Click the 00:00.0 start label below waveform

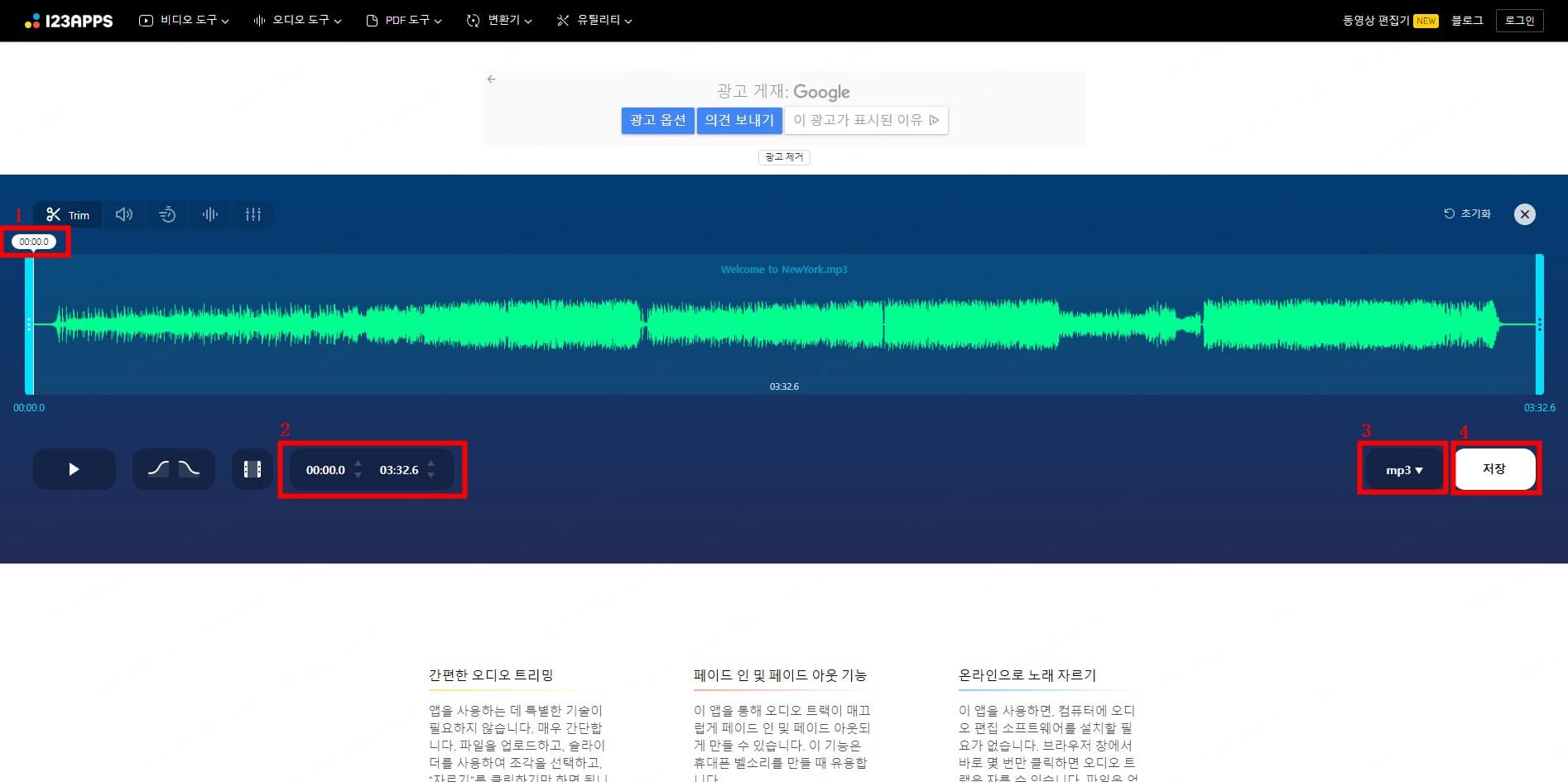(29, 408)
